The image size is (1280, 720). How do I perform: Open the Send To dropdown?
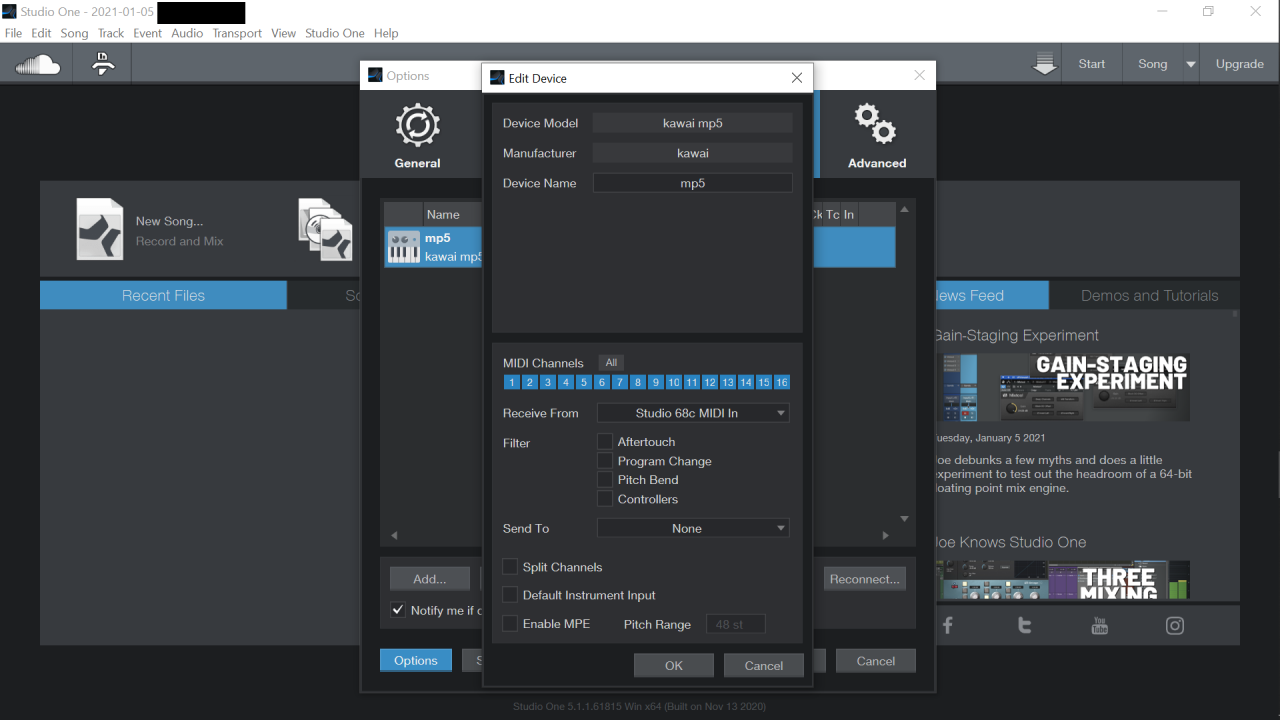coord(693,528)
